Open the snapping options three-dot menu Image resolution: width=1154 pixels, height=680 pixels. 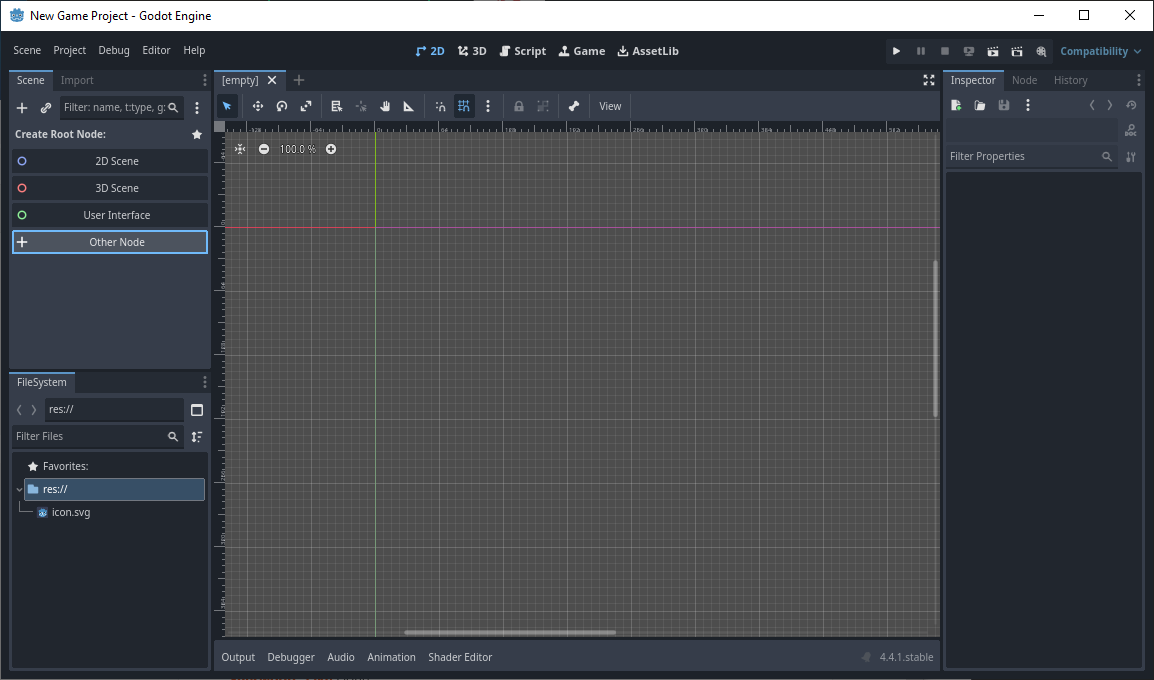click(488, 106)
